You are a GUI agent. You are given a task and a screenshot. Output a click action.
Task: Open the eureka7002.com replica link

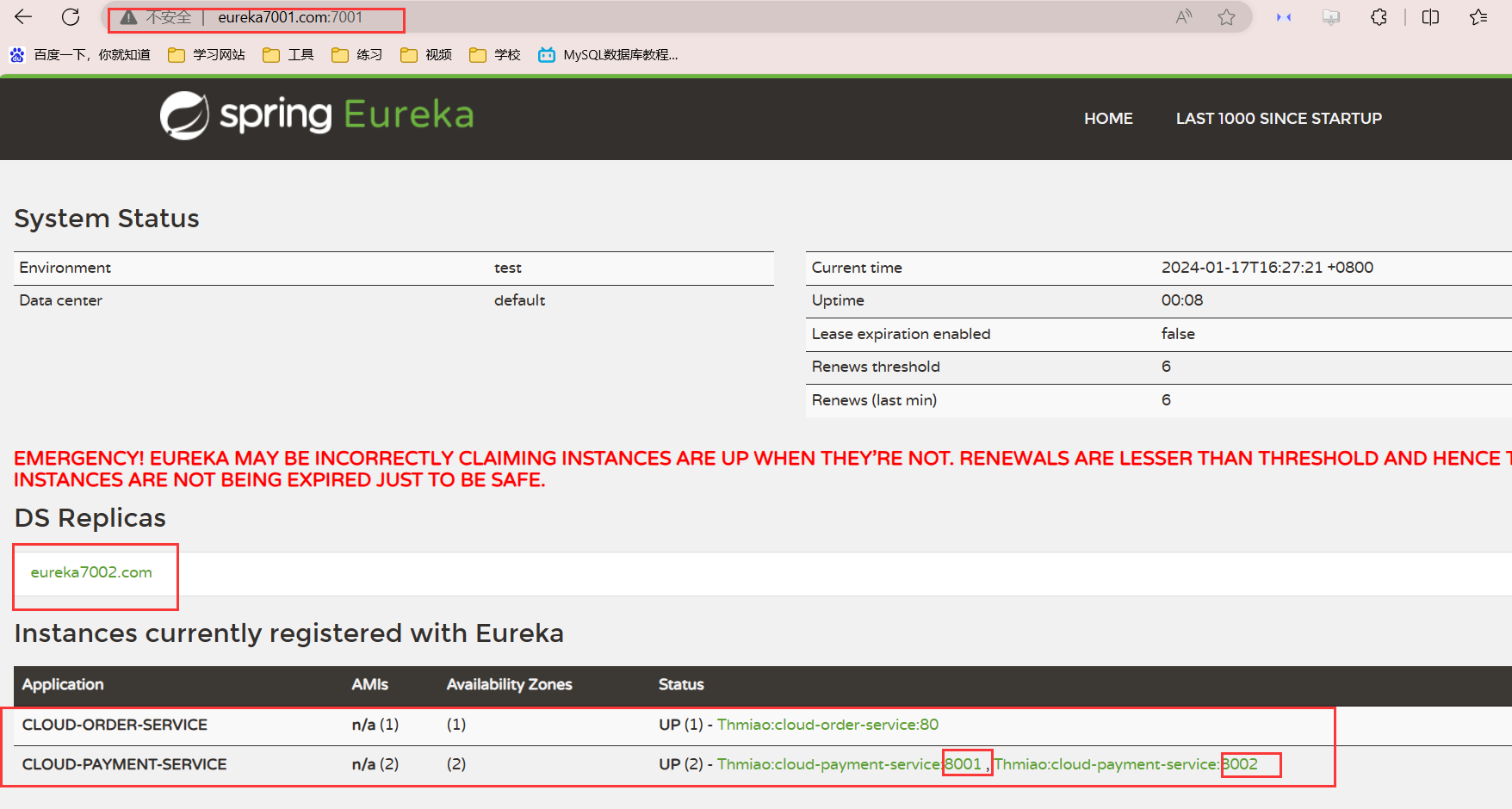coord(91,572)
